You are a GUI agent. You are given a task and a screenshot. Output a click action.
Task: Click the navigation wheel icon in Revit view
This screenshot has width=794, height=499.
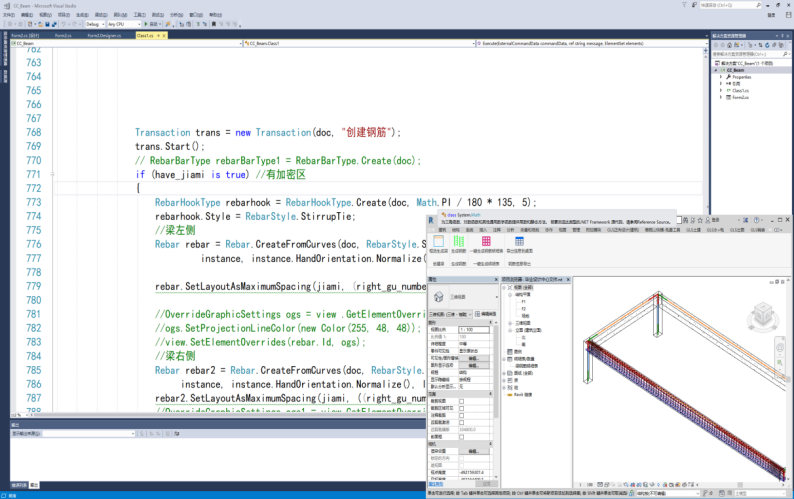click(780, 348)
